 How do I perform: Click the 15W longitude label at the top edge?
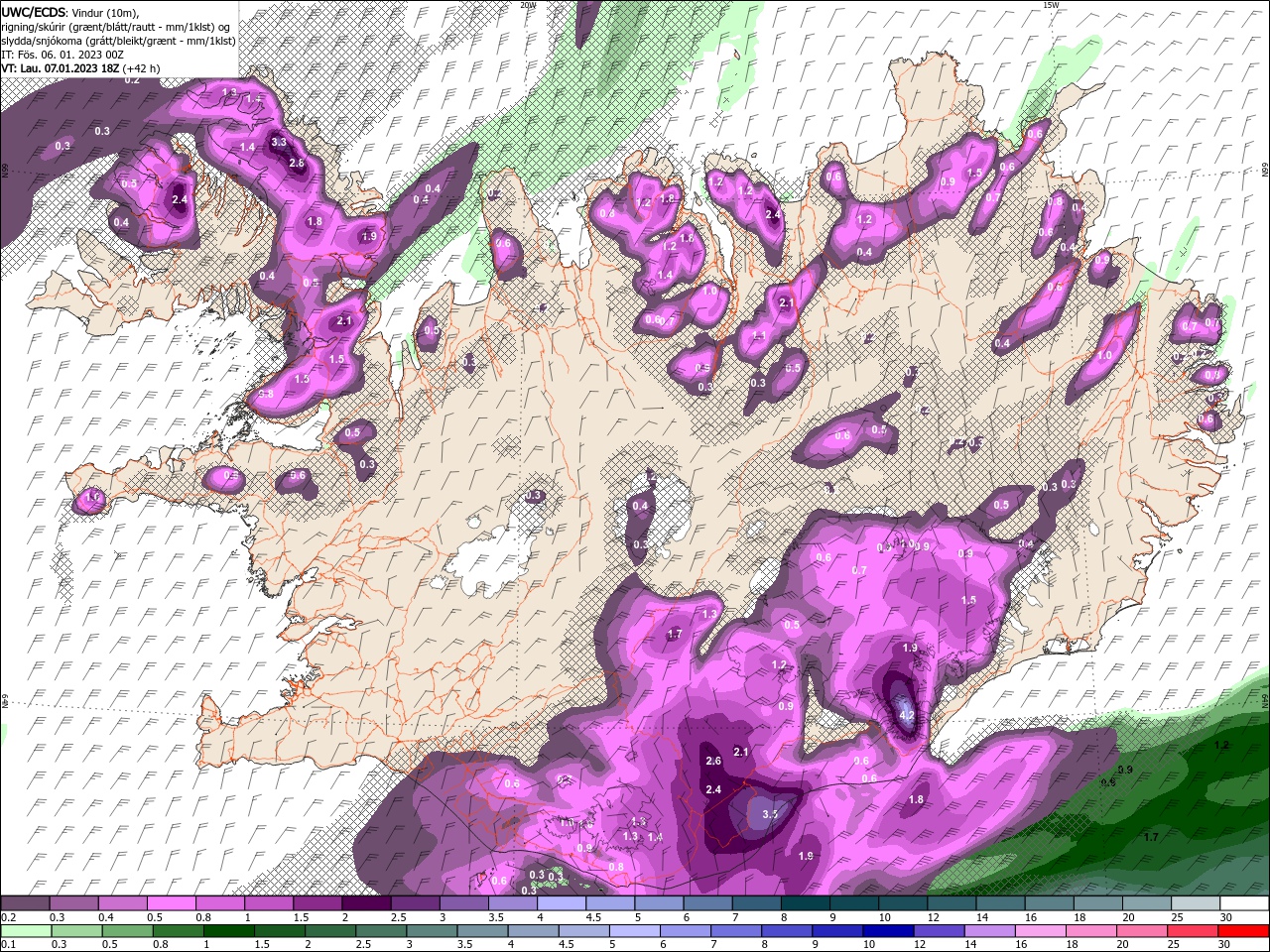click(1051, 5)
